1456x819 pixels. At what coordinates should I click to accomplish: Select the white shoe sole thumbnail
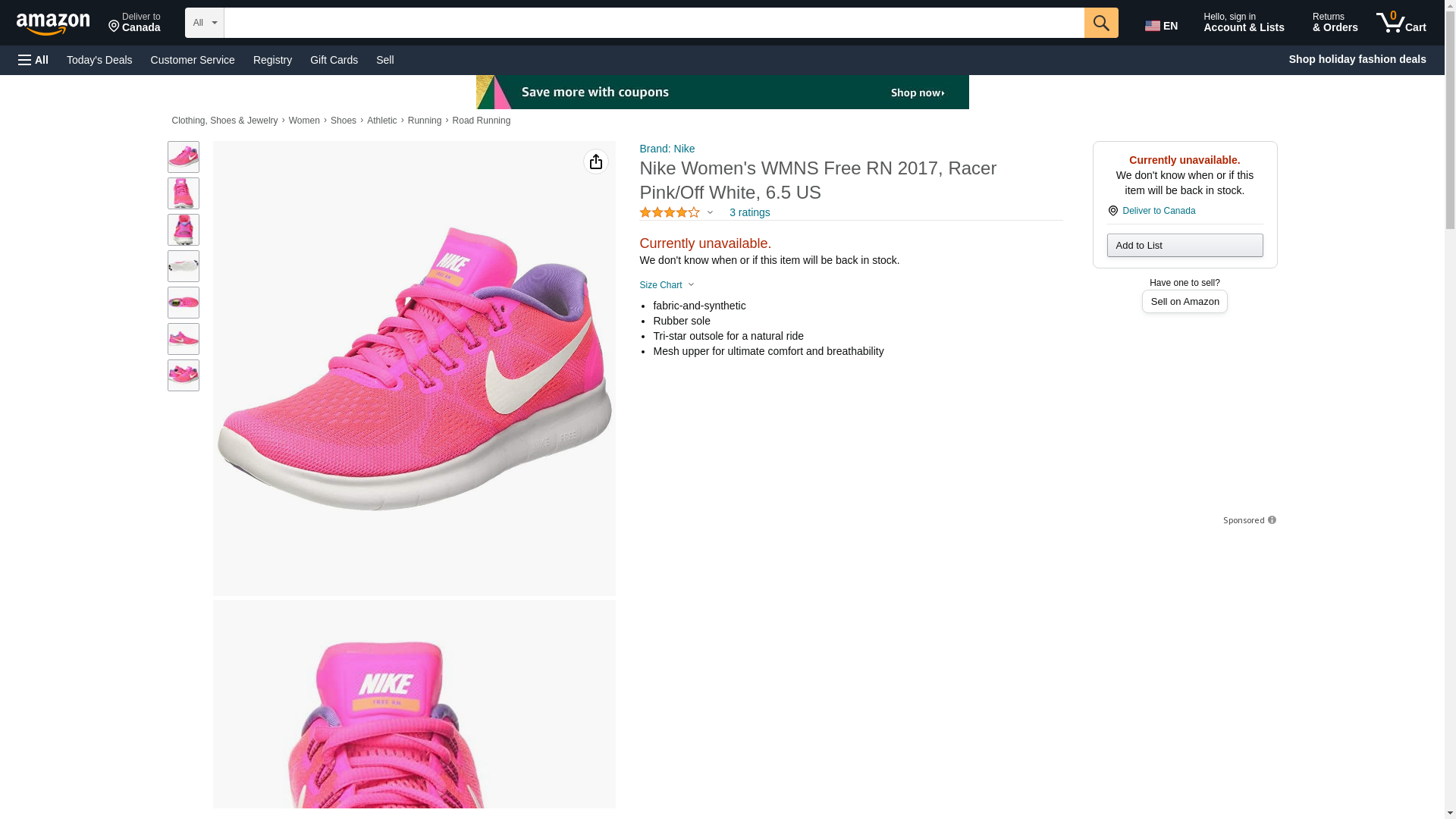[183, 266]
